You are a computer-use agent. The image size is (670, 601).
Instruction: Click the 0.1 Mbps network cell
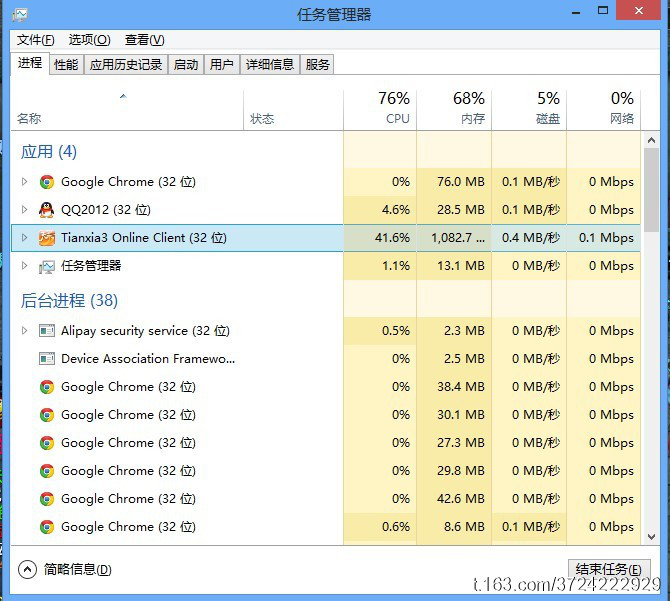[x=606, y=237]
